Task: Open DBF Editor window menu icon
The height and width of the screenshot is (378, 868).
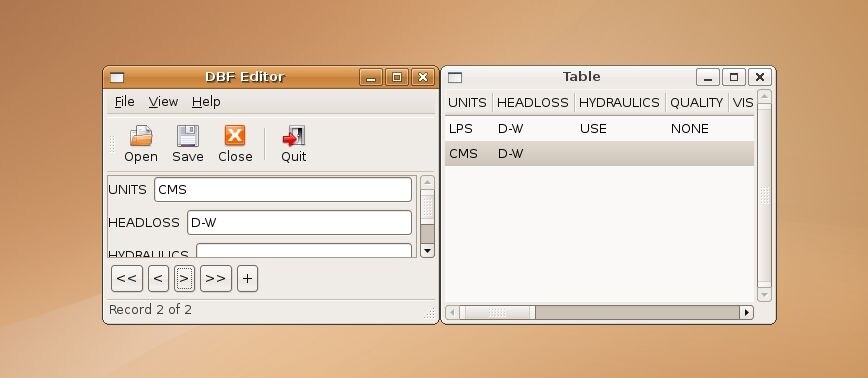Action: 117,77
